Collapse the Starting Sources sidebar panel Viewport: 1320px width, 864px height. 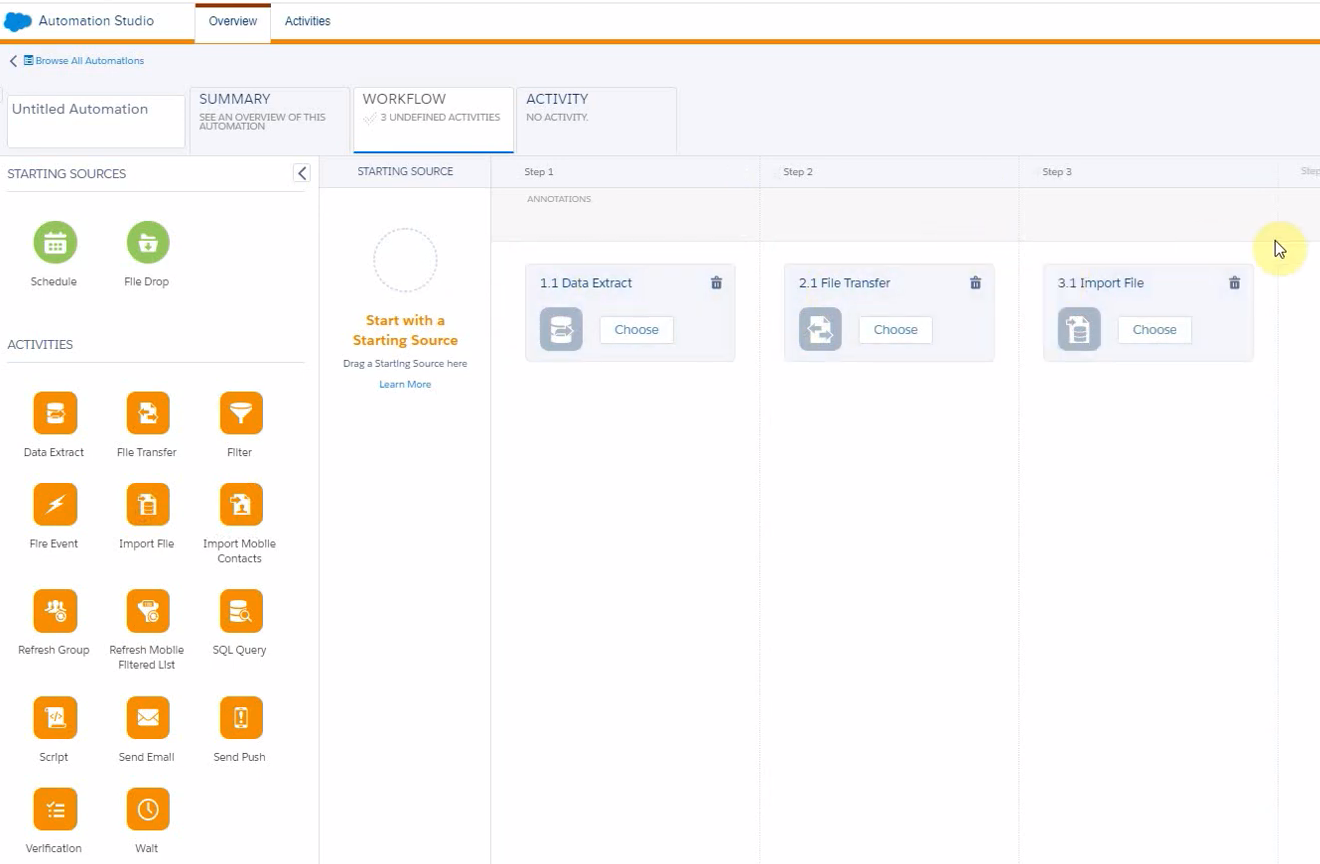tap(302, 173)
